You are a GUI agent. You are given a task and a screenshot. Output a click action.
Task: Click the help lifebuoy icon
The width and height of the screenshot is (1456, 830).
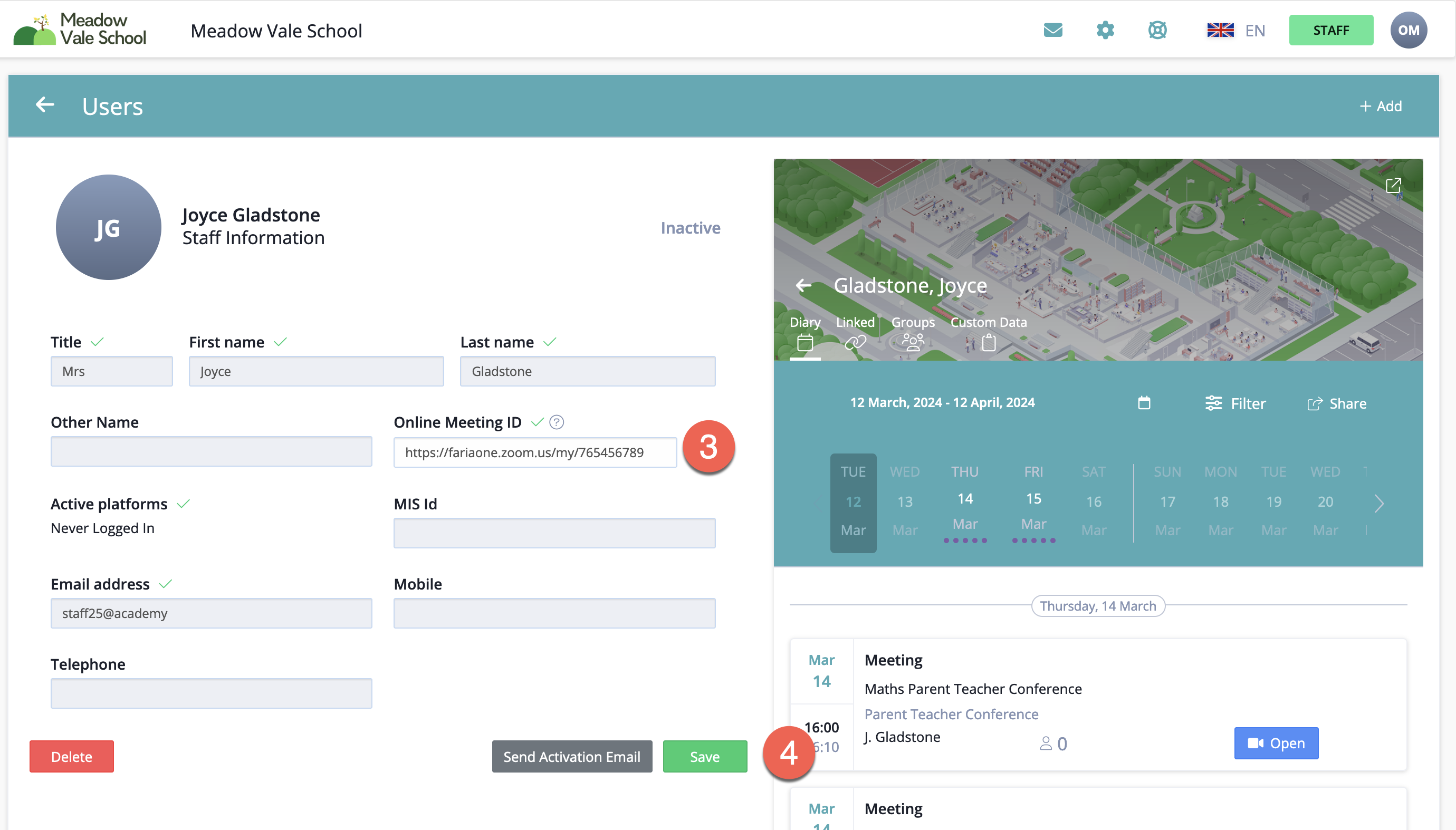pyautogui.click(x=1157, y=30)
